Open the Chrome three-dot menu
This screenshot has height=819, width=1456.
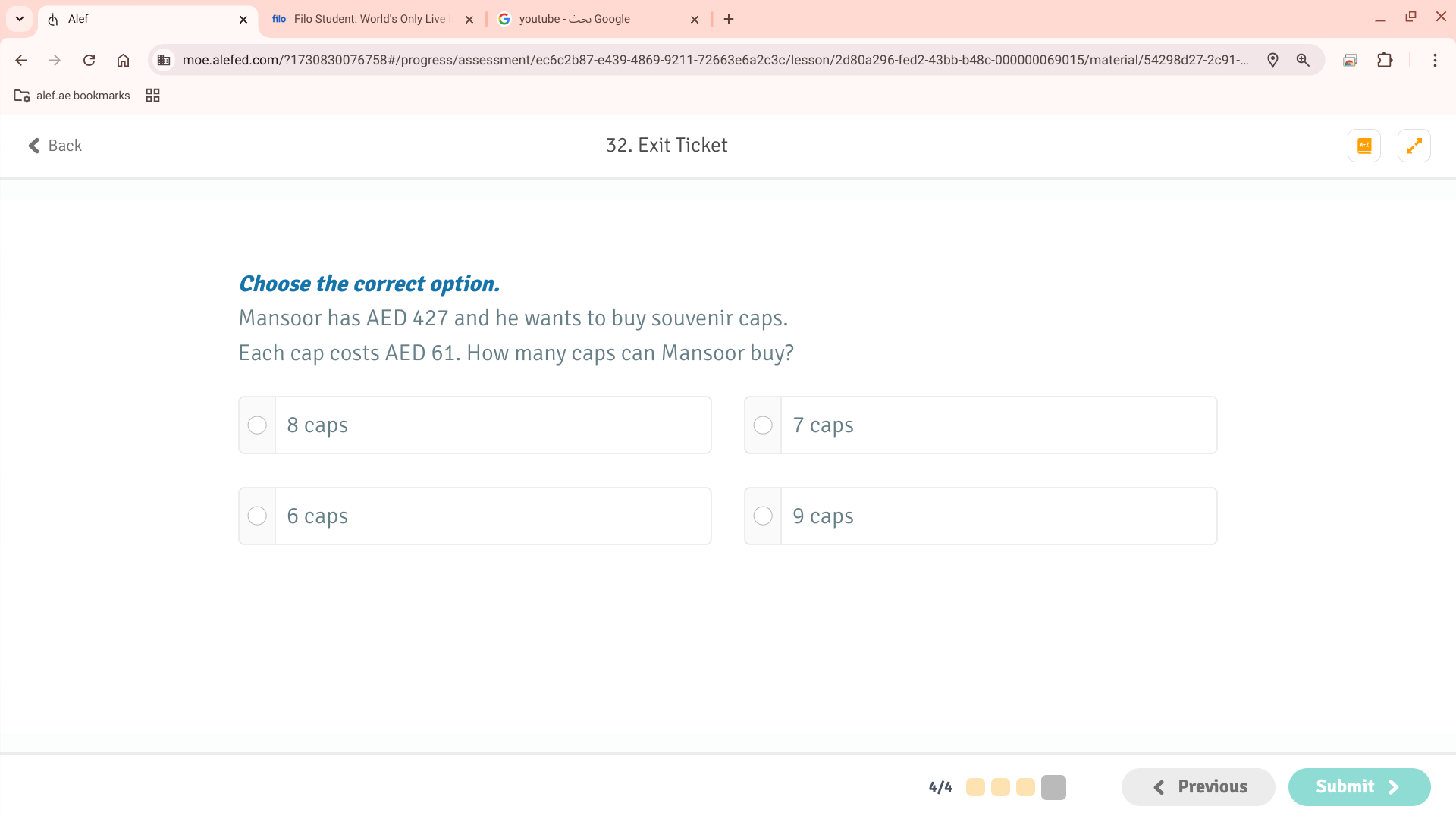click(x=1436, y=60)
